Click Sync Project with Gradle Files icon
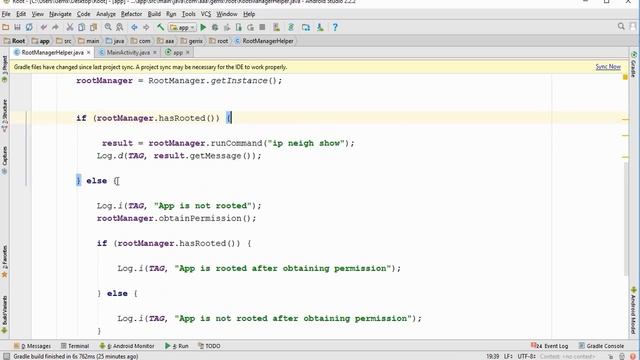This screenshot has width=640, height=360. click(291, 27)
